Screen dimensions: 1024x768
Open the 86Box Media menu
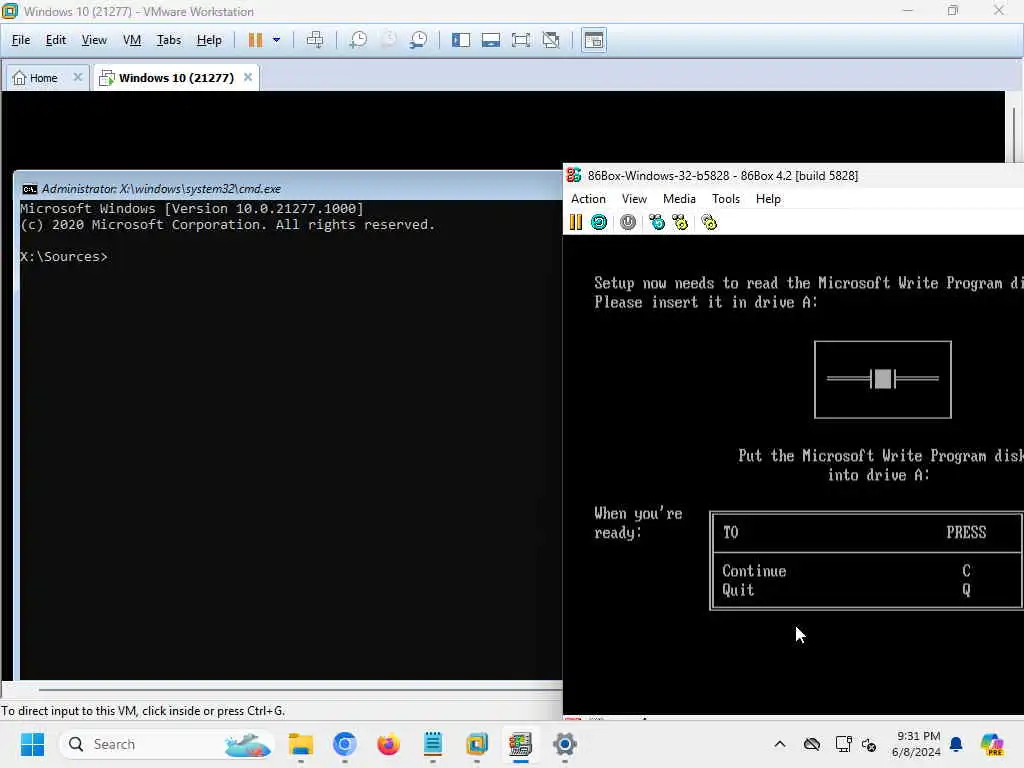pyautogui.click(x=679, y=199)
